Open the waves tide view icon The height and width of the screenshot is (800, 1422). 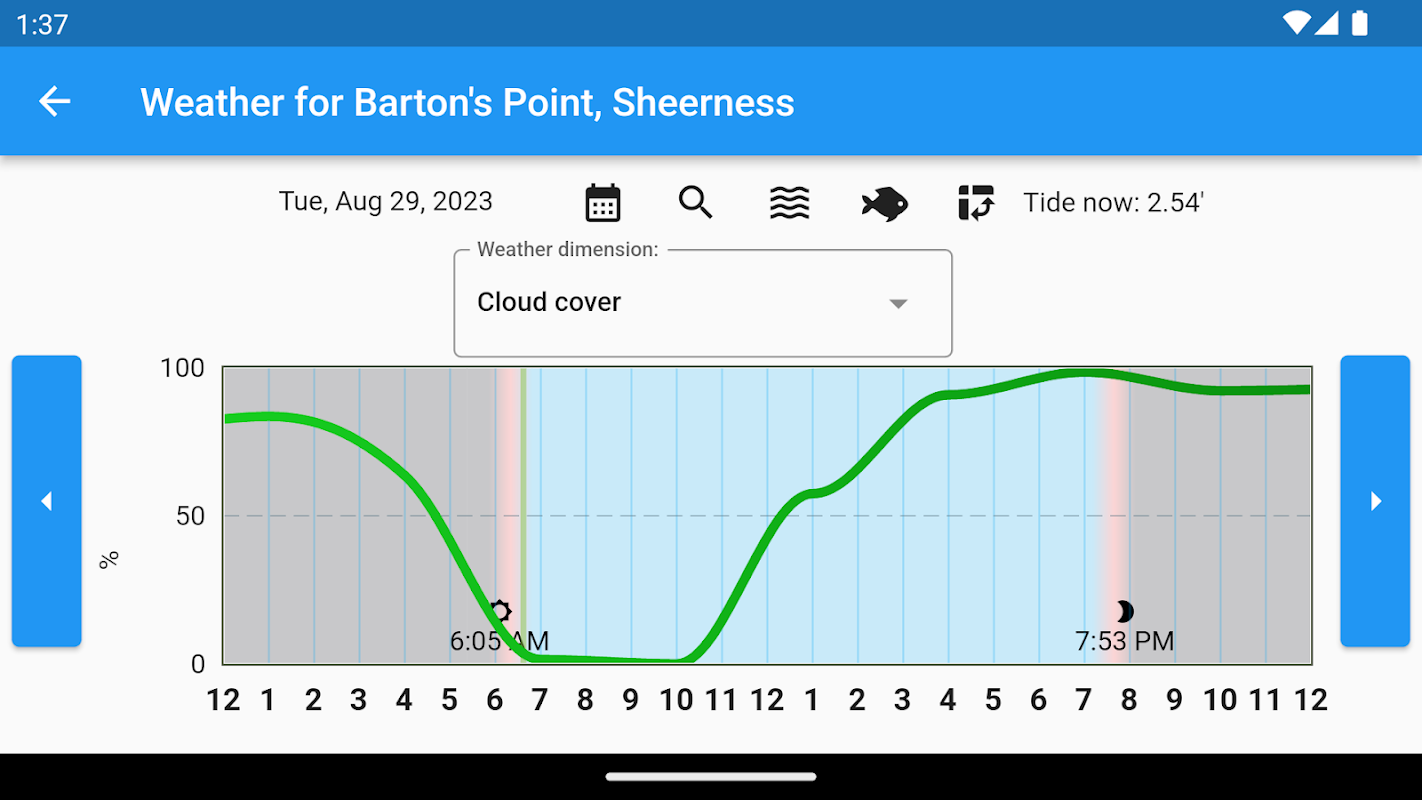789,202
